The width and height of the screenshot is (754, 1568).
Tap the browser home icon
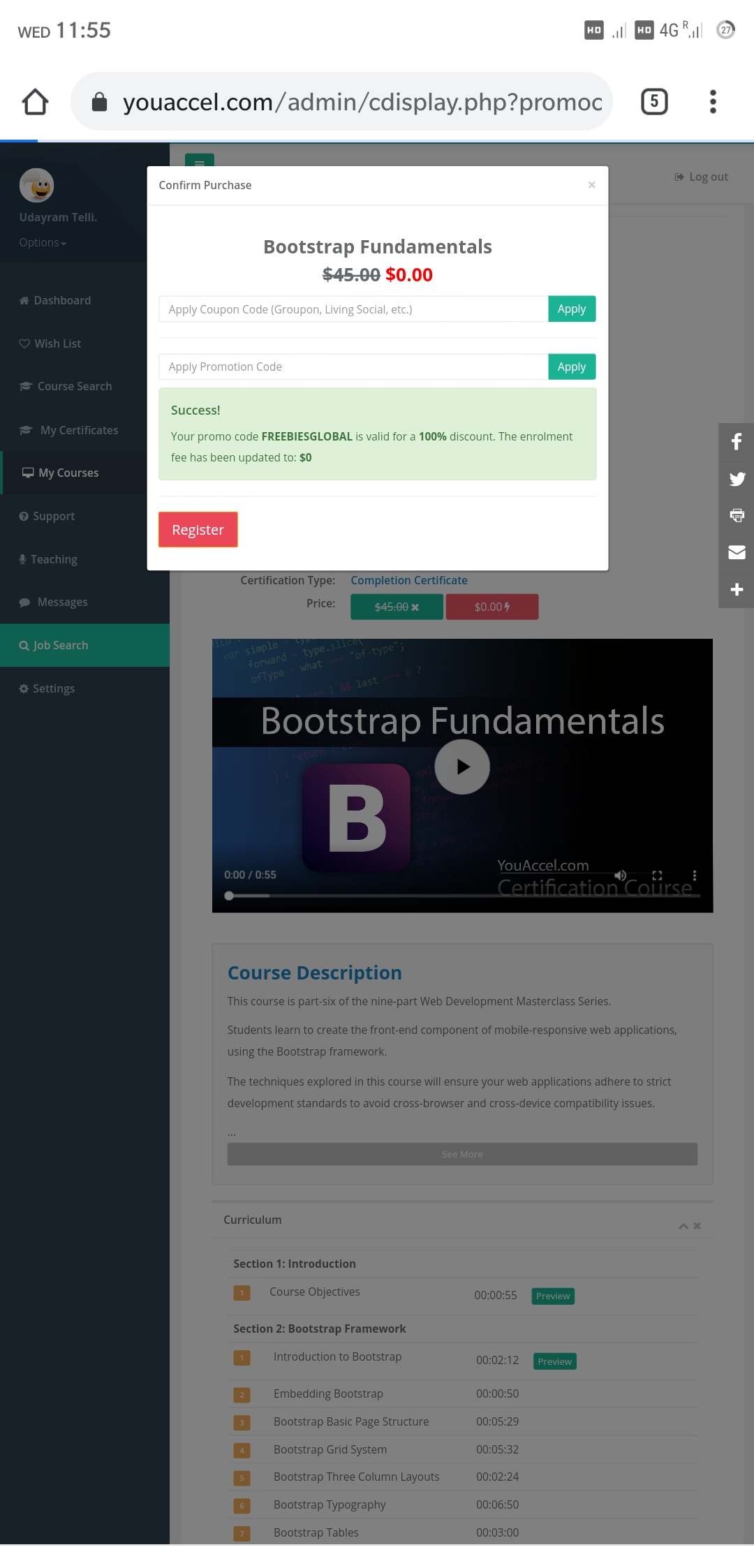[35, 102]
